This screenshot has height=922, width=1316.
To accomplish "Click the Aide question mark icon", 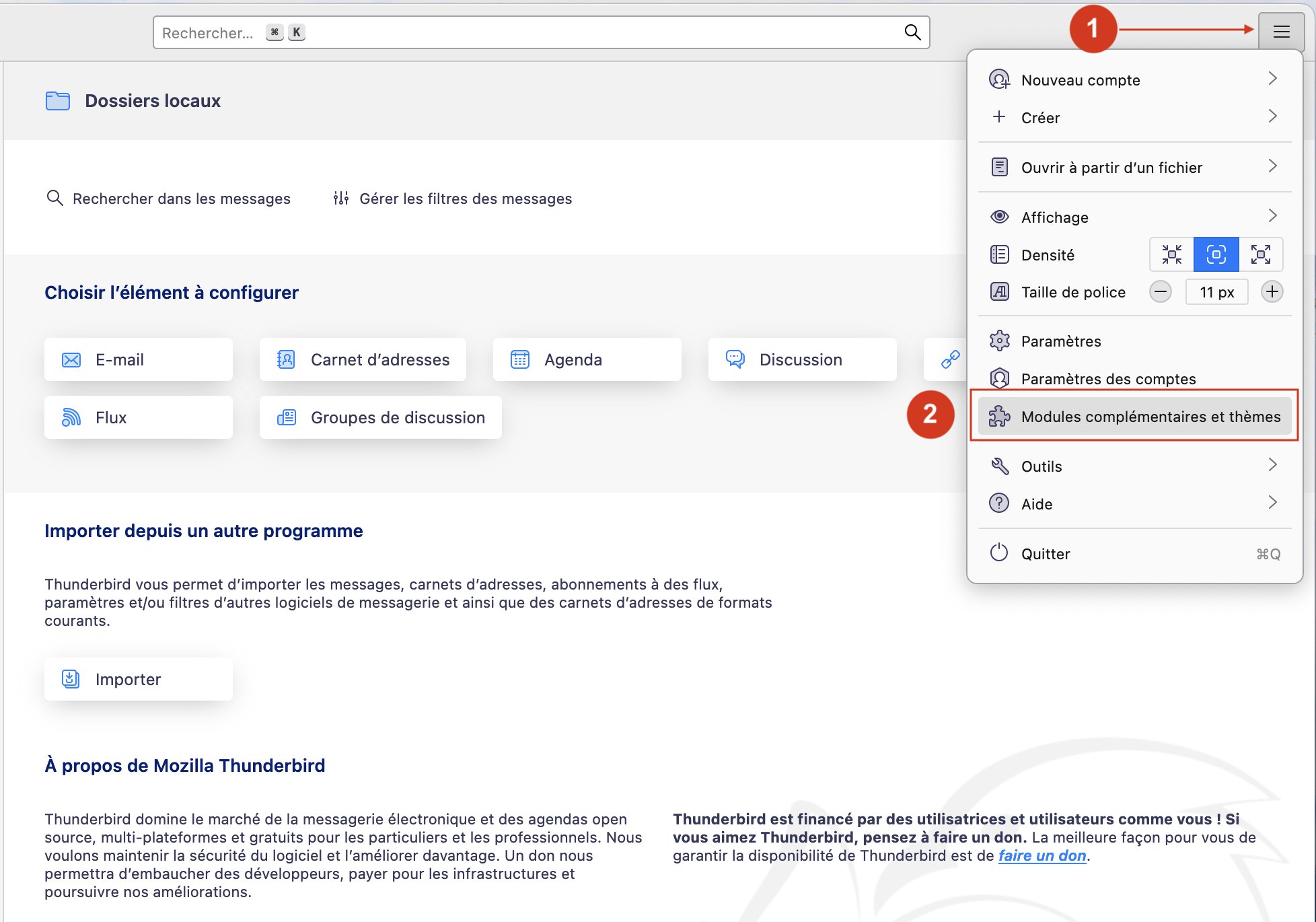I will 1000,503.
